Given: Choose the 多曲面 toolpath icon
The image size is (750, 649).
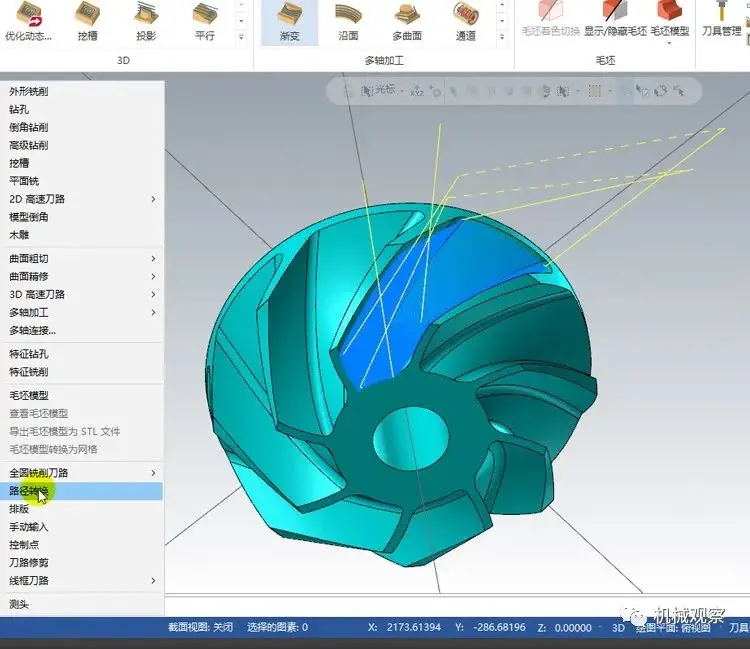Looking at the screenshot, I should (x=407, y=22).
